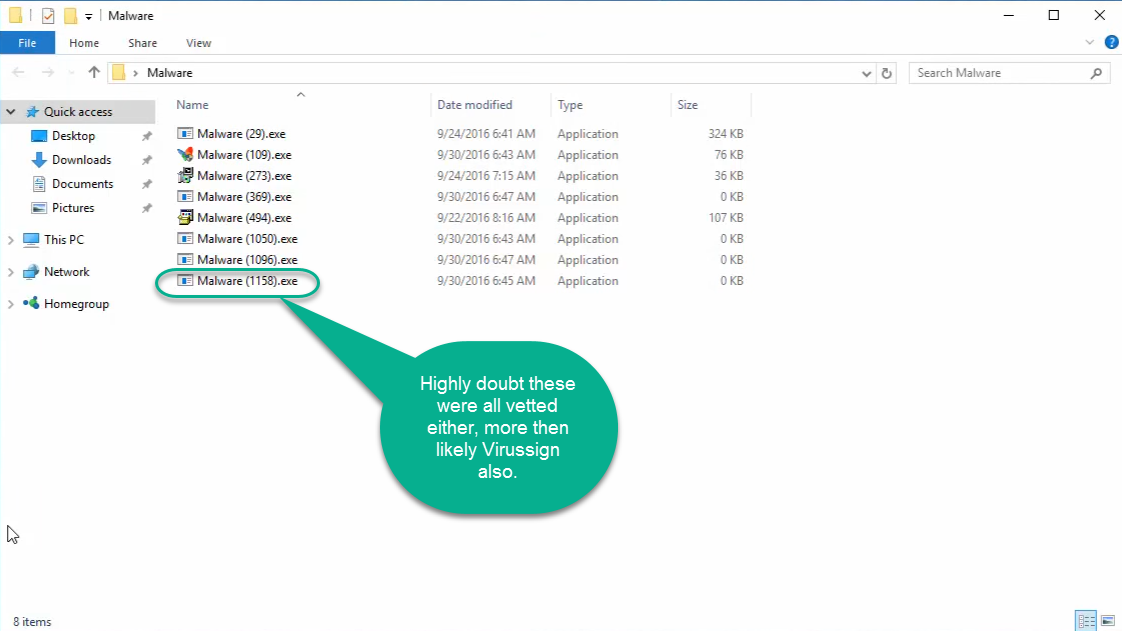Screen dimensions: 1122x631
Task: Click the pin icon beside Downloads
Action: [147, 160]
